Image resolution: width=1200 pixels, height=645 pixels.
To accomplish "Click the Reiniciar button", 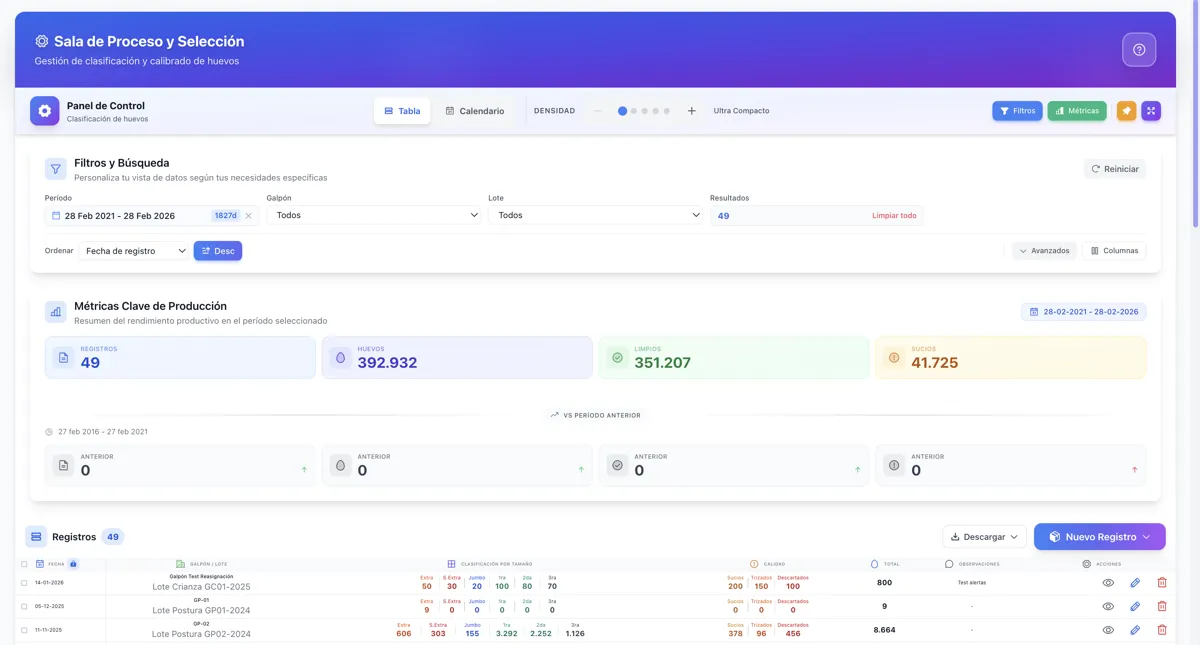I will click(x=1115, y=169).
